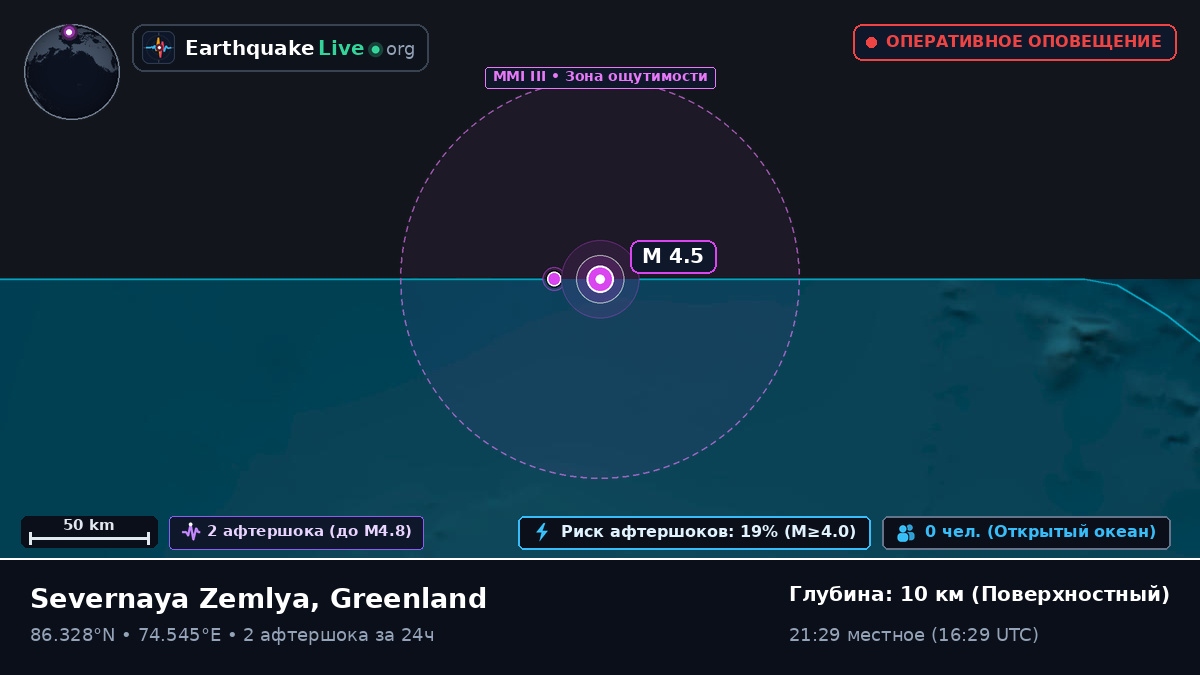The image size is (1200, 675).
Task: Click the green live status dot
Action: tap(376, 49)
